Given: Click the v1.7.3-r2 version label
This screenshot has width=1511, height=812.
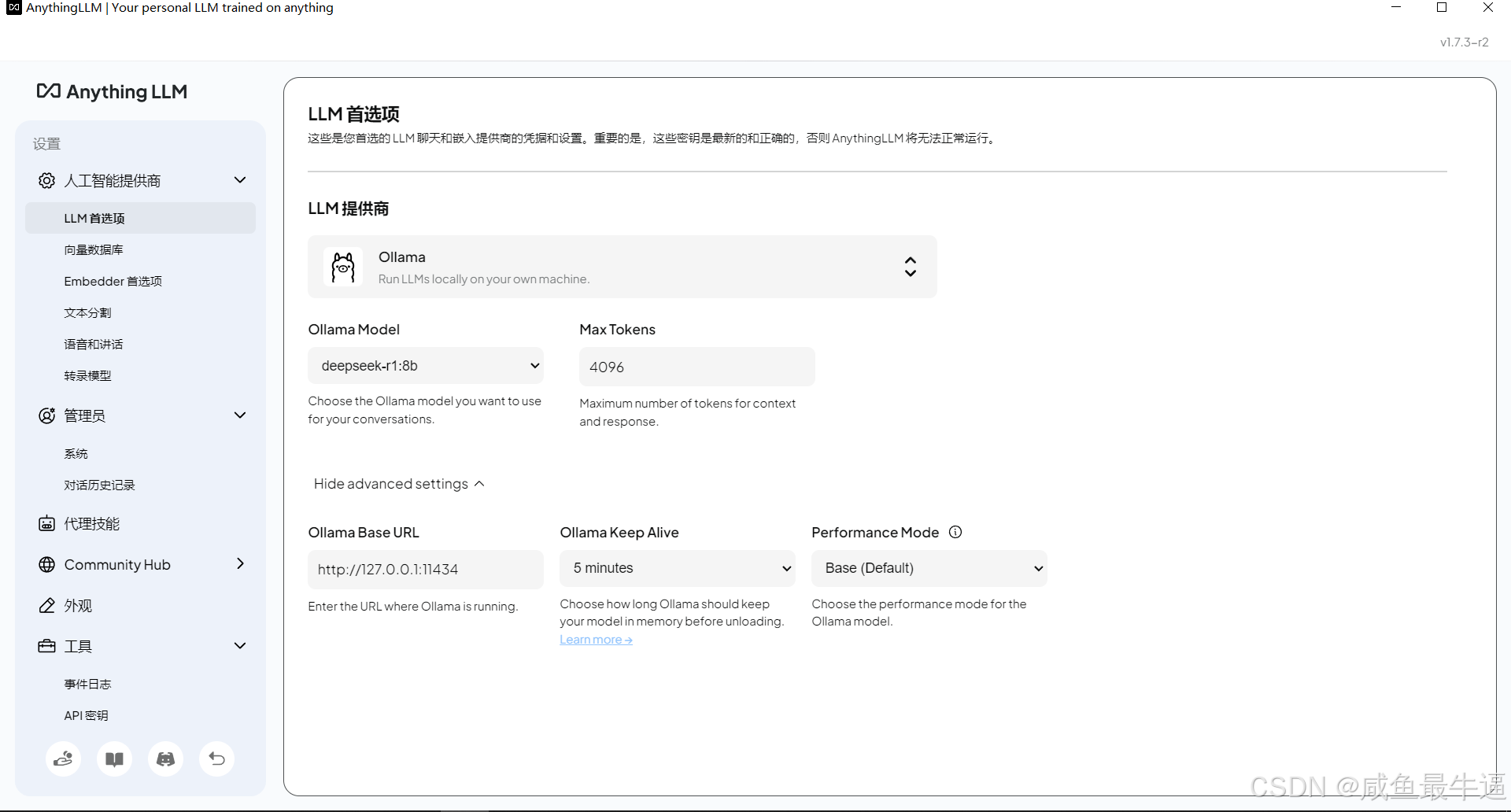Looking at the screenshot, I should point(1465,42).
